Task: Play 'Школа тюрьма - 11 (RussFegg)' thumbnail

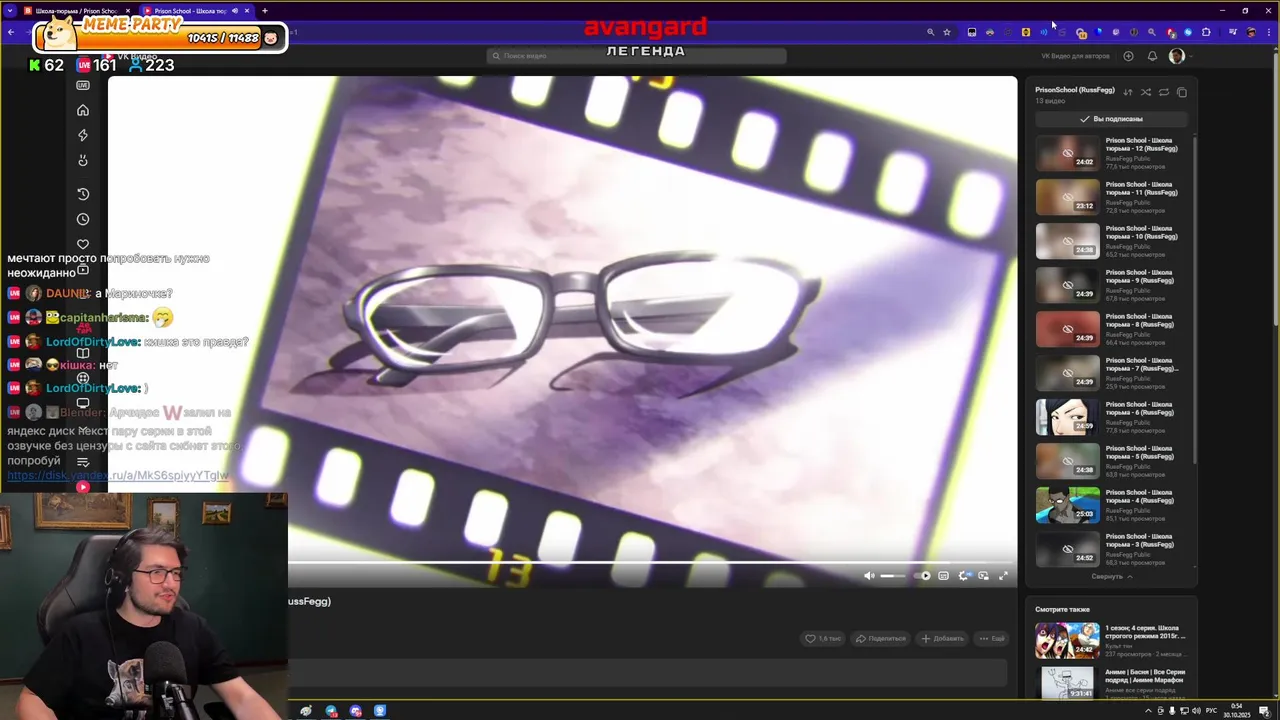Action: (1067, 197)
